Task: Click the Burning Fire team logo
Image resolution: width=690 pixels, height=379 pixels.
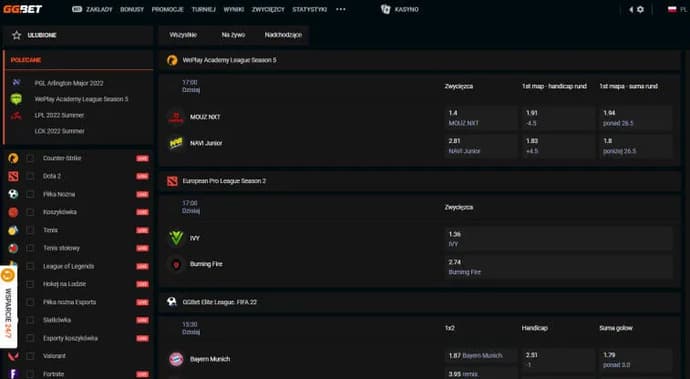Action: (x=176, y=265)
